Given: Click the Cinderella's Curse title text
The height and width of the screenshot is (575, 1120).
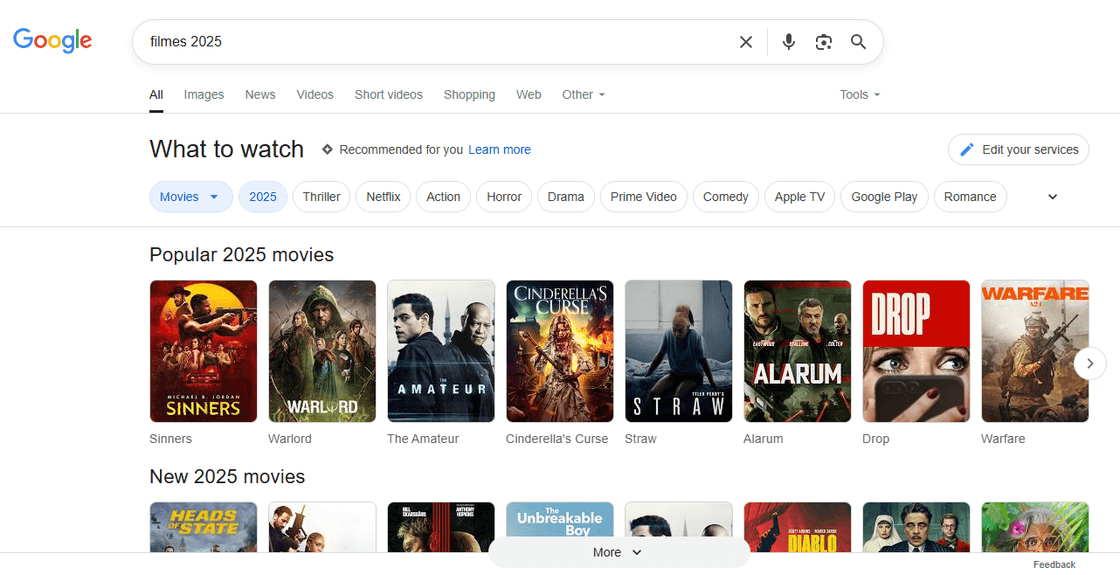Looking at the screenshot, I should pos(557,439).
